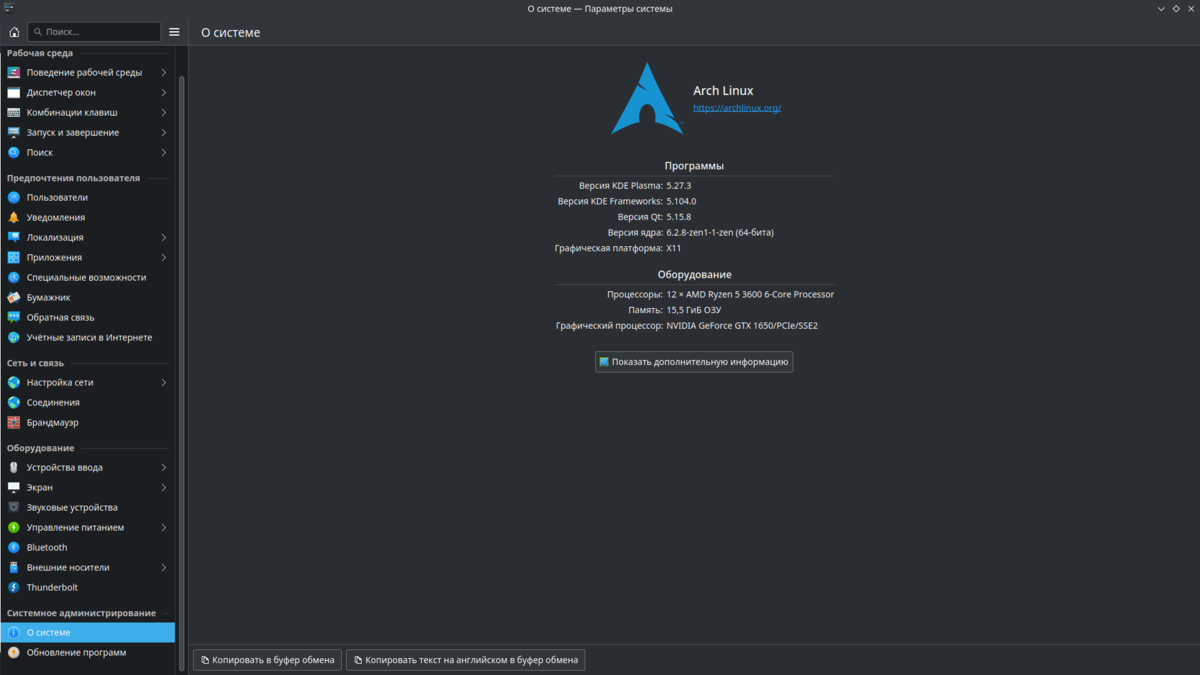This screenshot has width=1200, height=675.
Task: Click the Поиск category icon
Action: click(x=14, y=152)
